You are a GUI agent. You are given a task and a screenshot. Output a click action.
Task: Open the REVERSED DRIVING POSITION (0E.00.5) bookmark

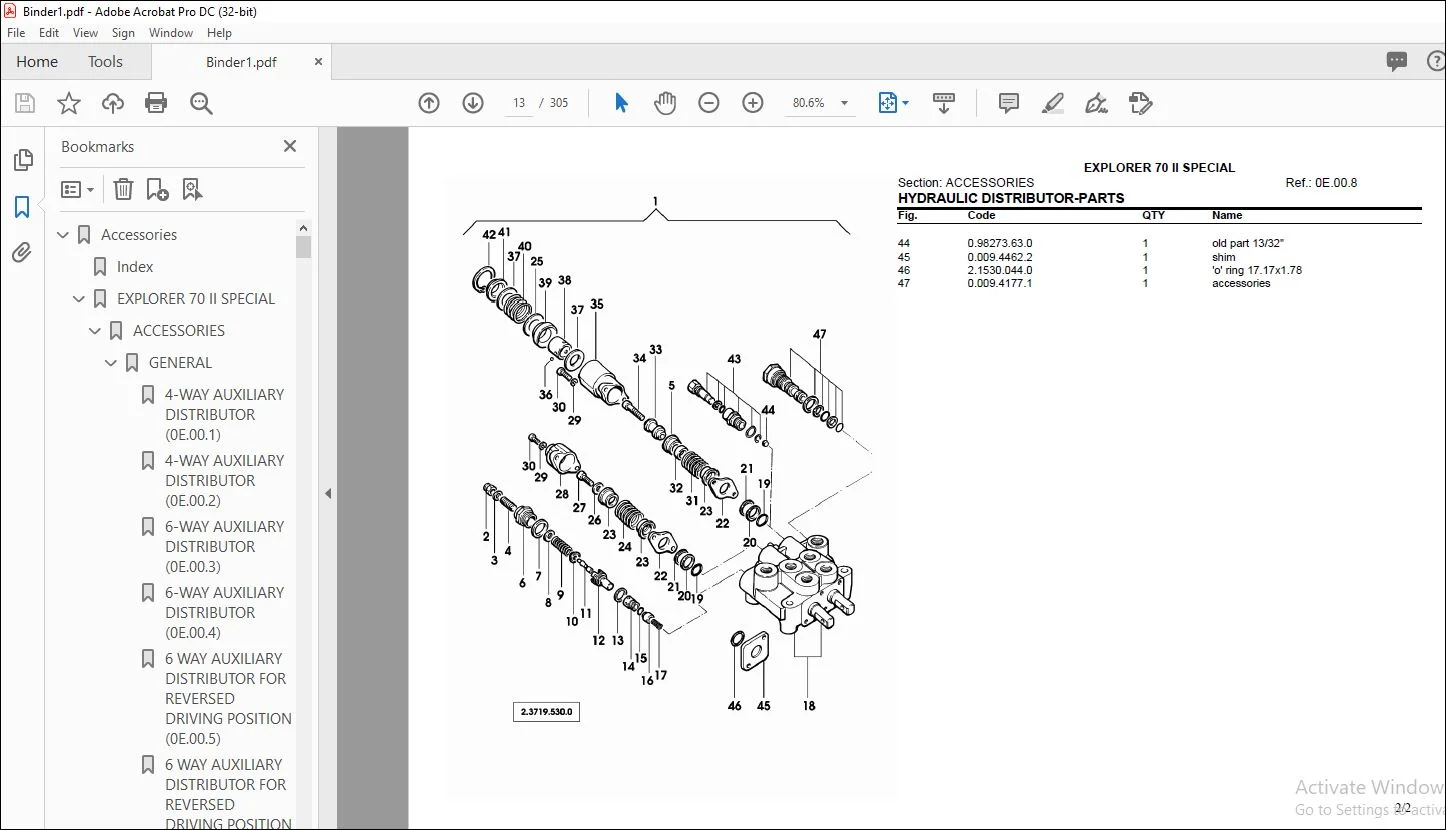point(228,699)
